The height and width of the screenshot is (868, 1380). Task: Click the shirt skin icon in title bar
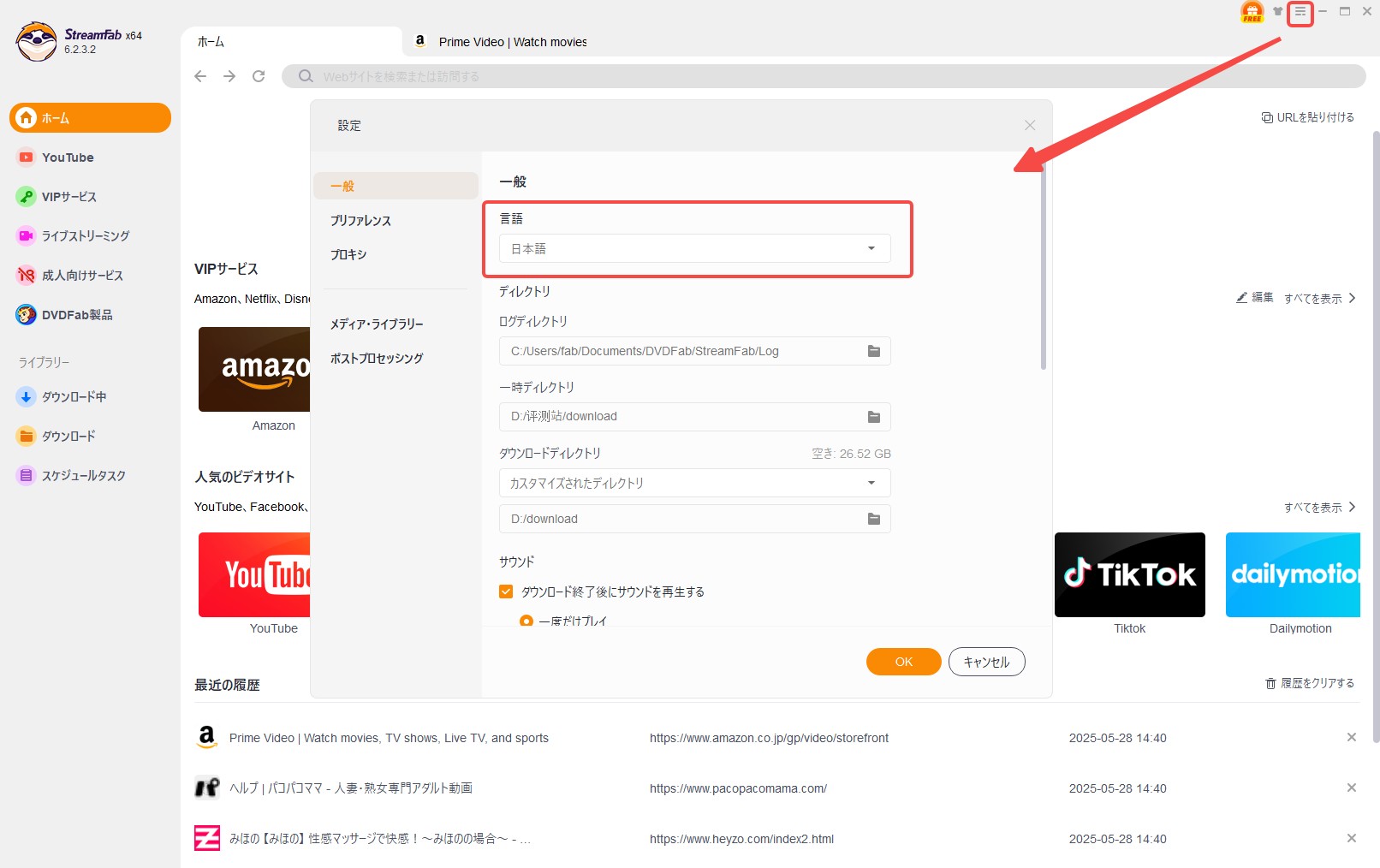[x=1277, y=12]
